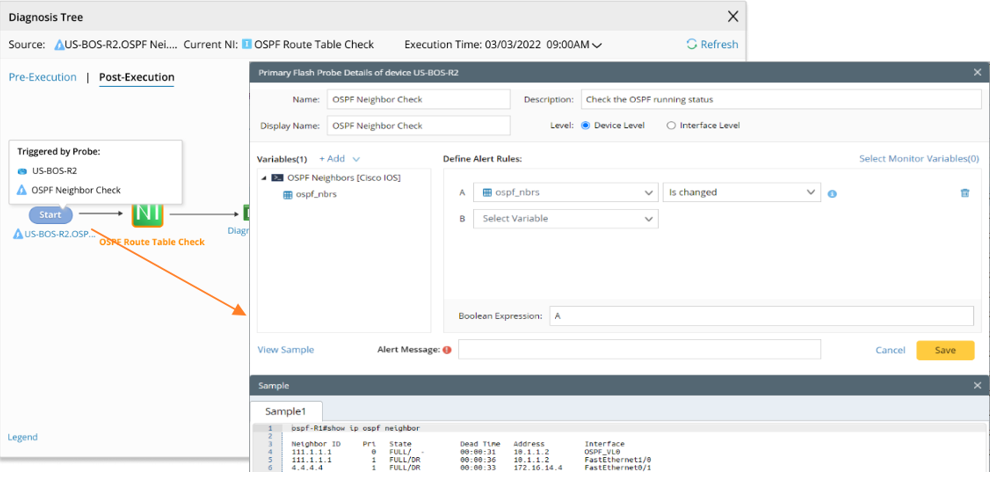991x477 pixels.
Task: Click the Refresh icon in Diagnosis Tree
Action: point(692,44)
